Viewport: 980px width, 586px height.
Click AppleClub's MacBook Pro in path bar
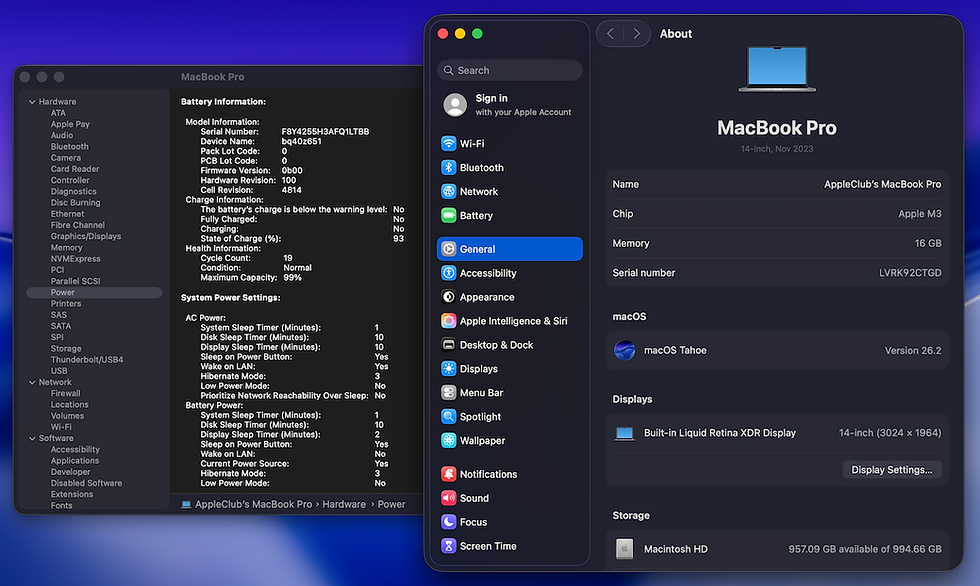point(253,504)
